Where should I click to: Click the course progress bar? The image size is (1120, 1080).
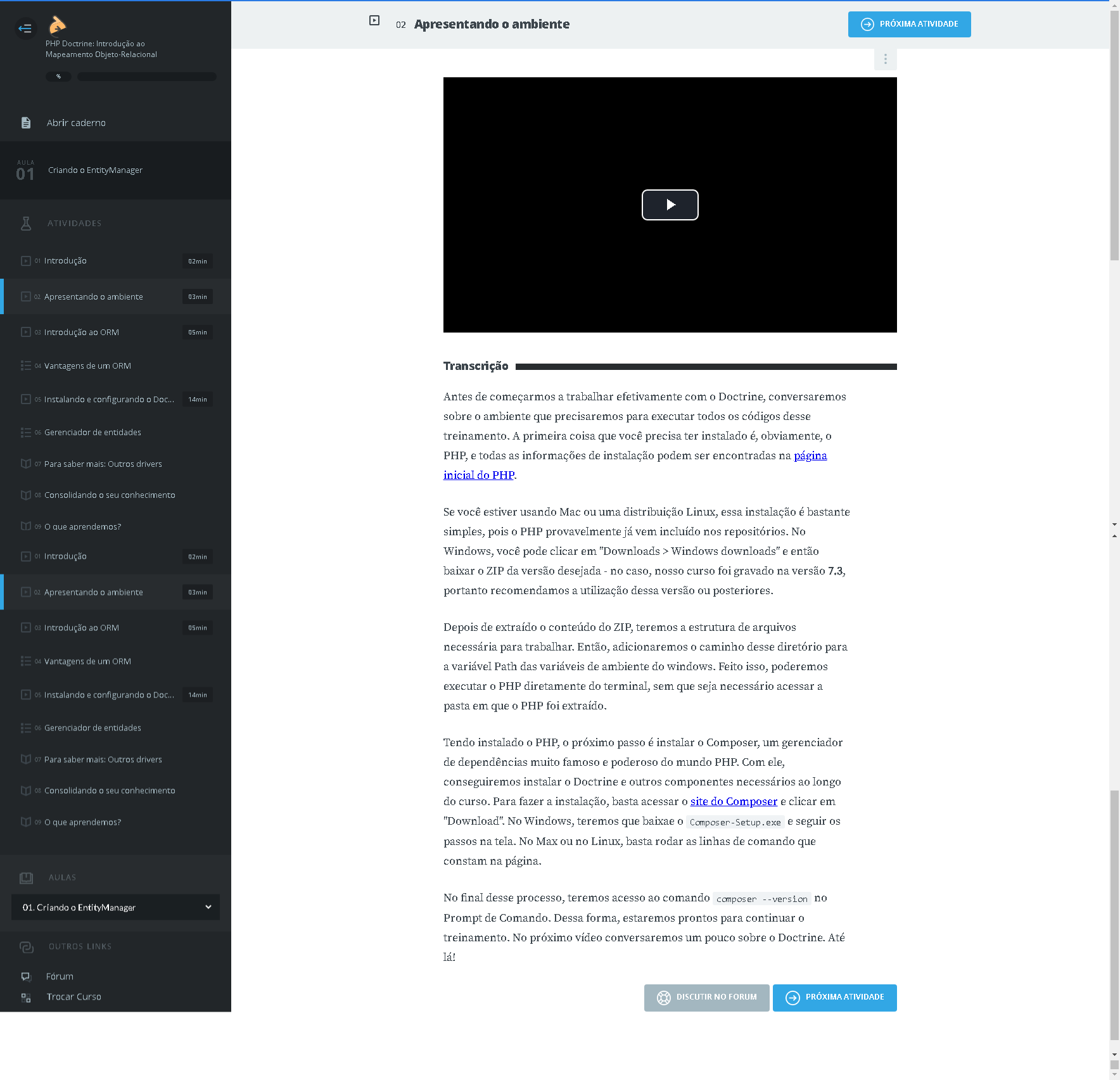[146, 77]
